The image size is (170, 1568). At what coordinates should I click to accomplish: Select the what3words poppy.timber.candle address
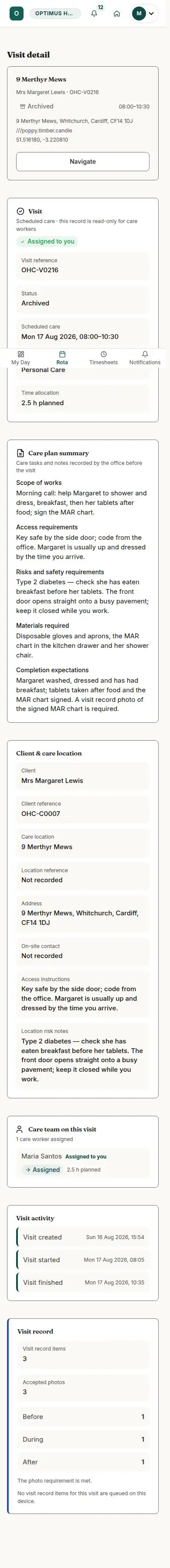coord(44,130)
